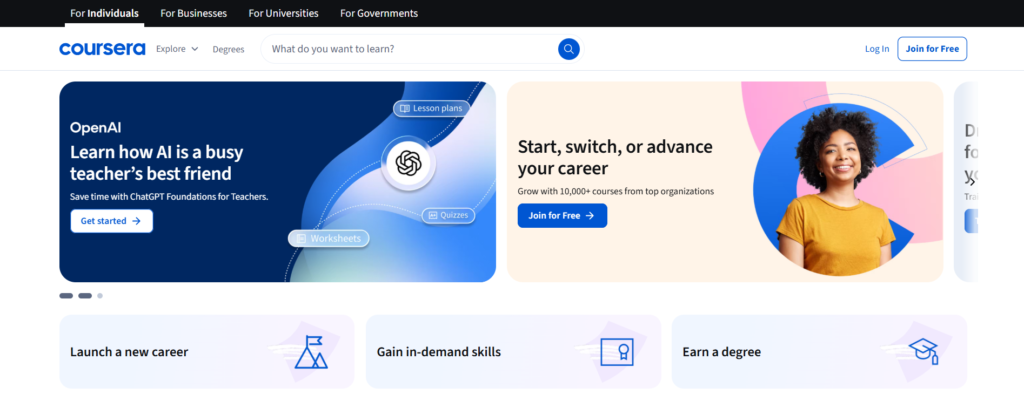The width and height of the screenshot is (1024, 394).
Task: Open the Gain in-demand skills card
Action: (513, 352)
